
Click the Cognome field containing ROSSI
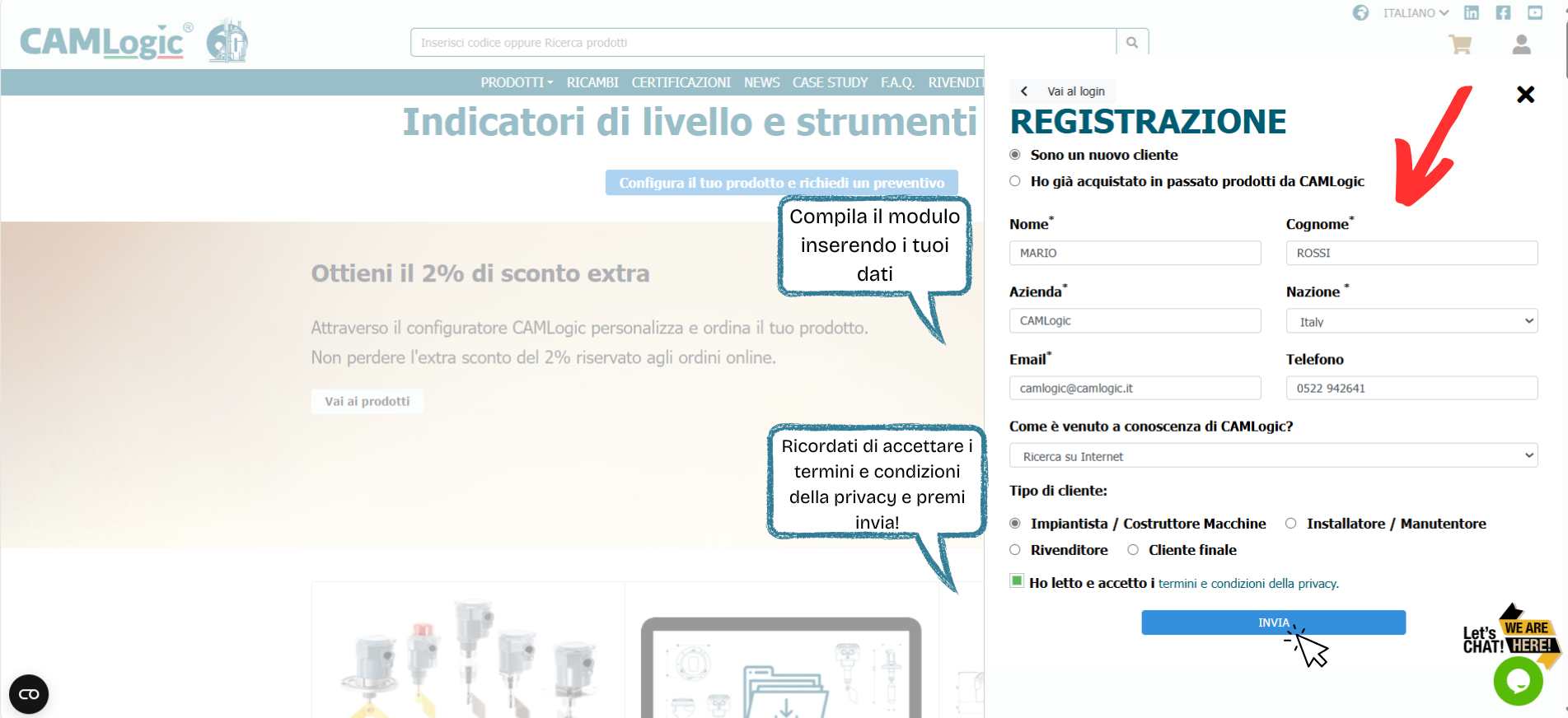tap(1411, 253)
